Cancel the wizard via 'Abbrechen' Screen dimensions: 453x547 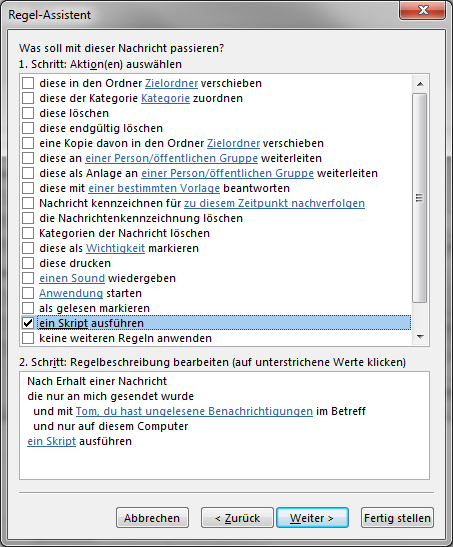point(152,518)
